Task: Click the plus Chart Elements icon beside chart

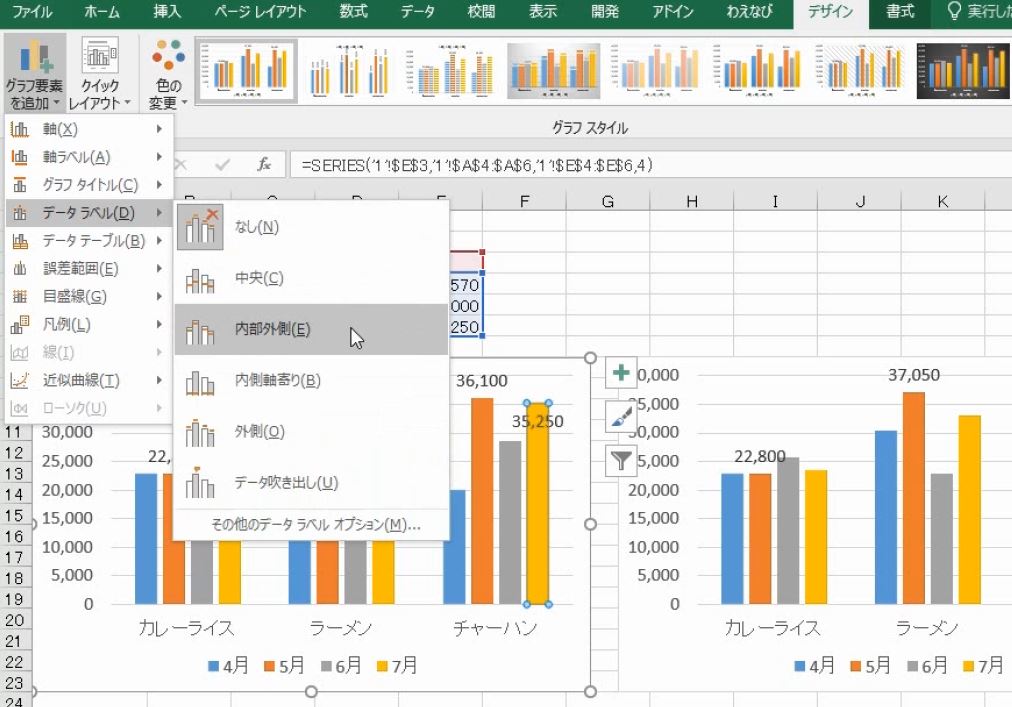Action: [x=620, y=373]
